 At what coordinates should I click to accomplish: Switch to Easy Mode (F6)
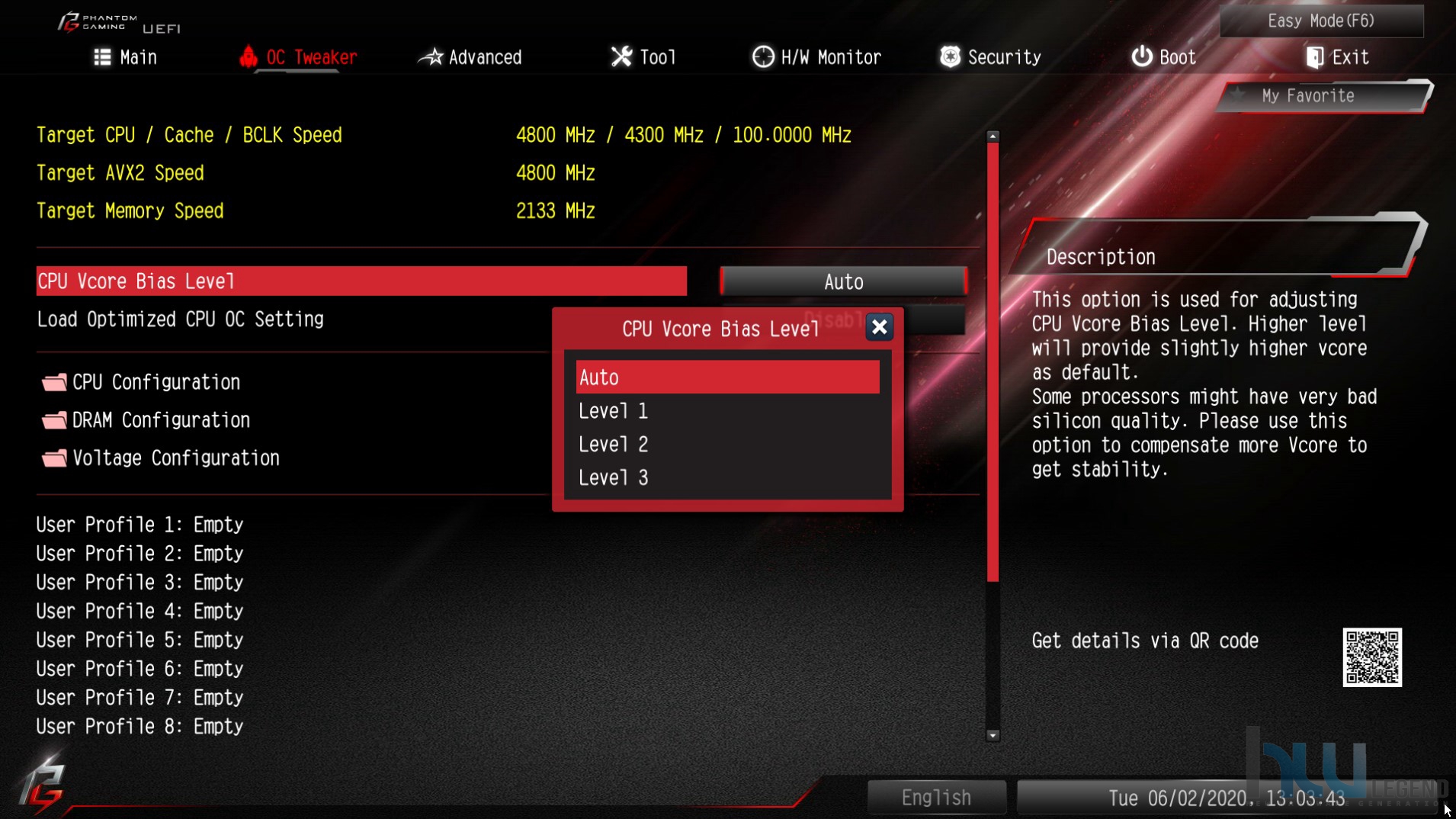pos(1321,21)
